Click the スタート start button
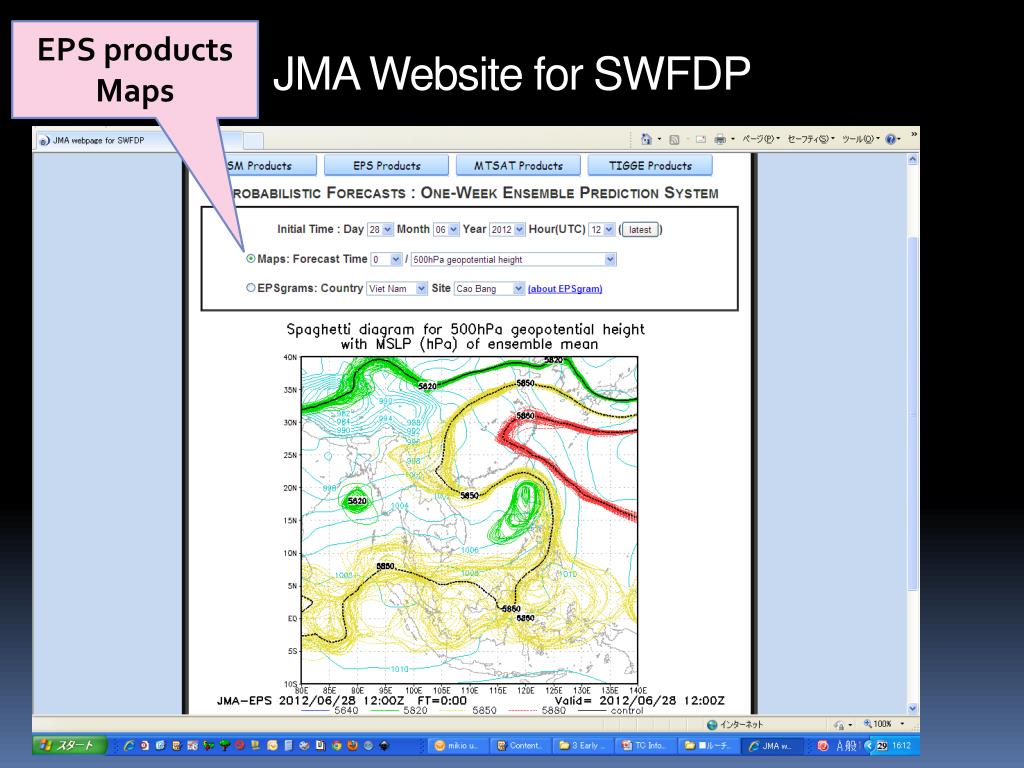The height and width of the screenshot is (768, 1024). coord(70,745)
